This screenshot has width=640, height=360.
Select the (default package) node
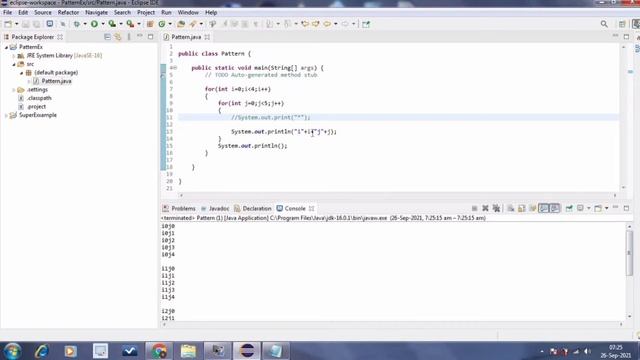(x=56, y=73)
